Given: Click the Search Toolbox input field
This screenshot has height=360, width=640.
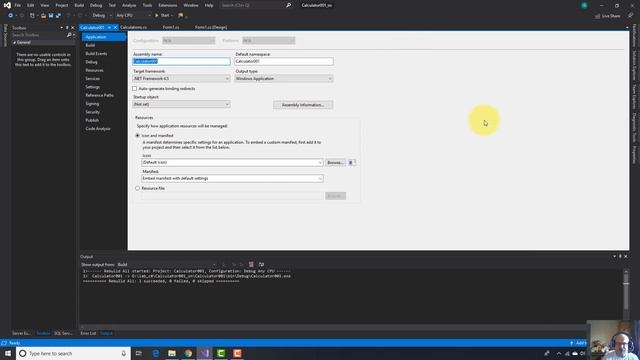Looking at the screenshot, I should (x=39, y=35).
